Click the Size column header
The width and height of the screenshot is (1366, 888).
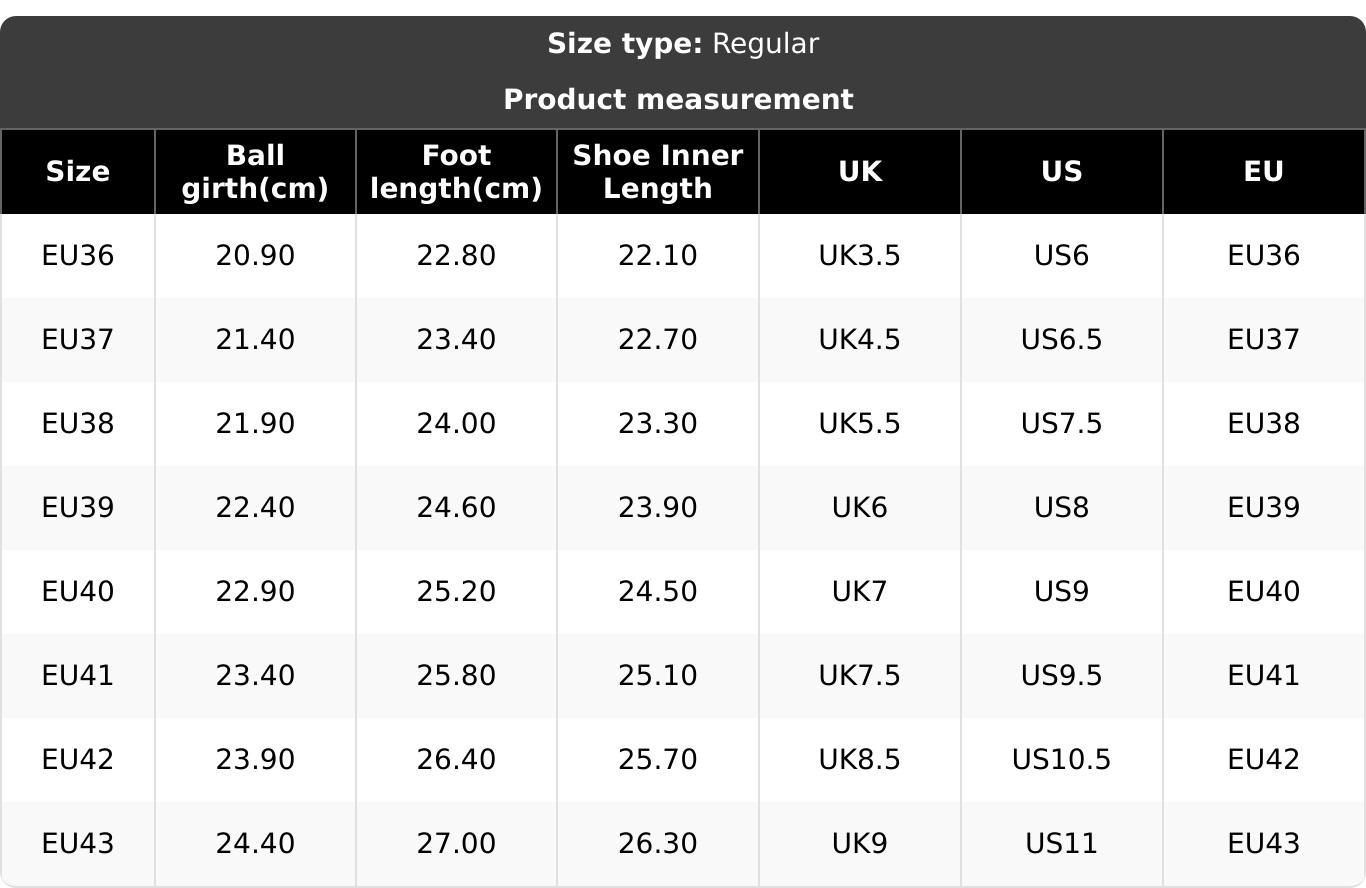77,172
